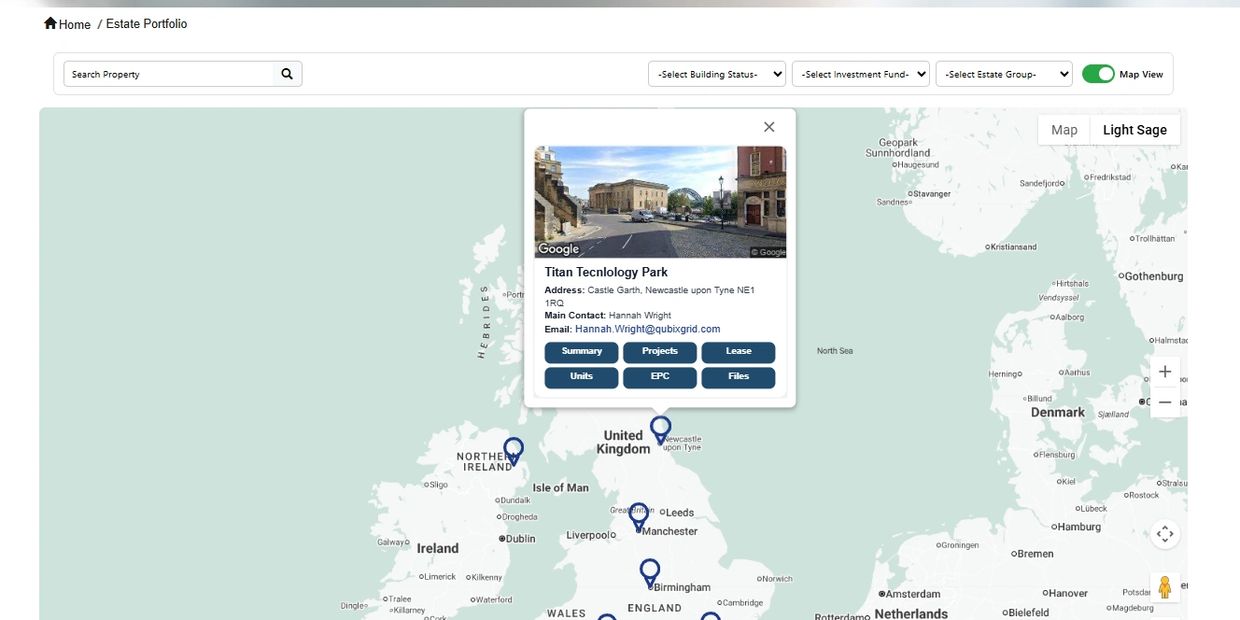The width and height of the screenshot is (1240, 620).
Task: Click the Hannah.Wright@qubixgrid.com email link
Action: pyautogui.click(x=647, y=329)
